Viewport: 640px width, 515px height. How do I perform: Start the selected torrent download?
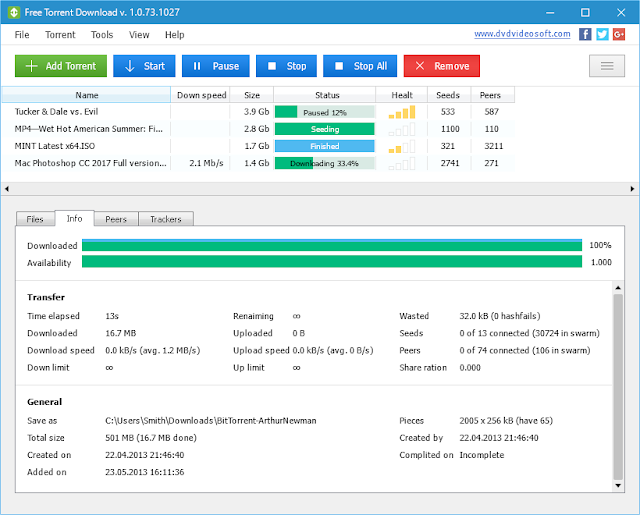144,66
